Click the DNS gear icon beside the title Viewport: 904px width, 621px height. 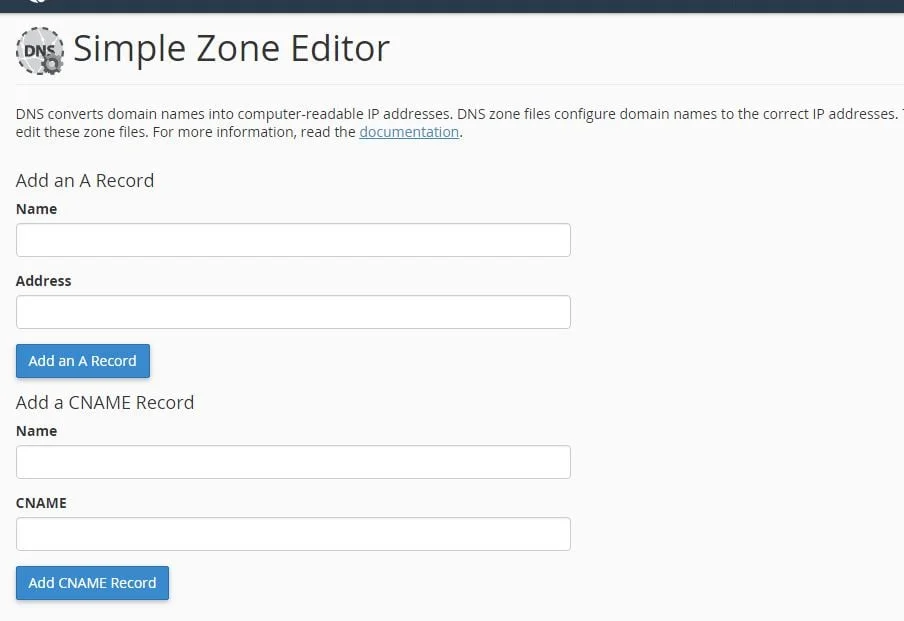(40, 50)
